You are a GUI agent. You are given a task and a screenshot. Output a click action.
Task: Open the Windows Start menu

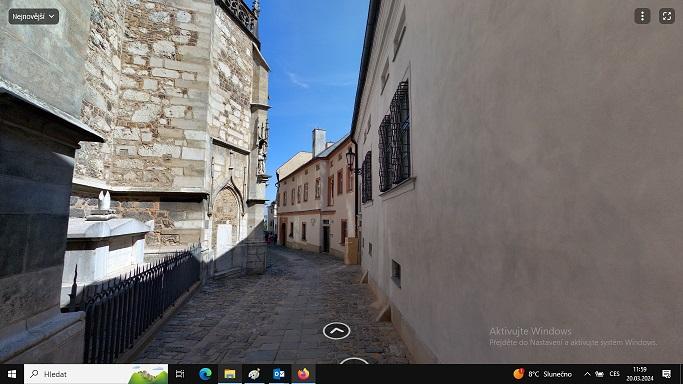(12, 374)
